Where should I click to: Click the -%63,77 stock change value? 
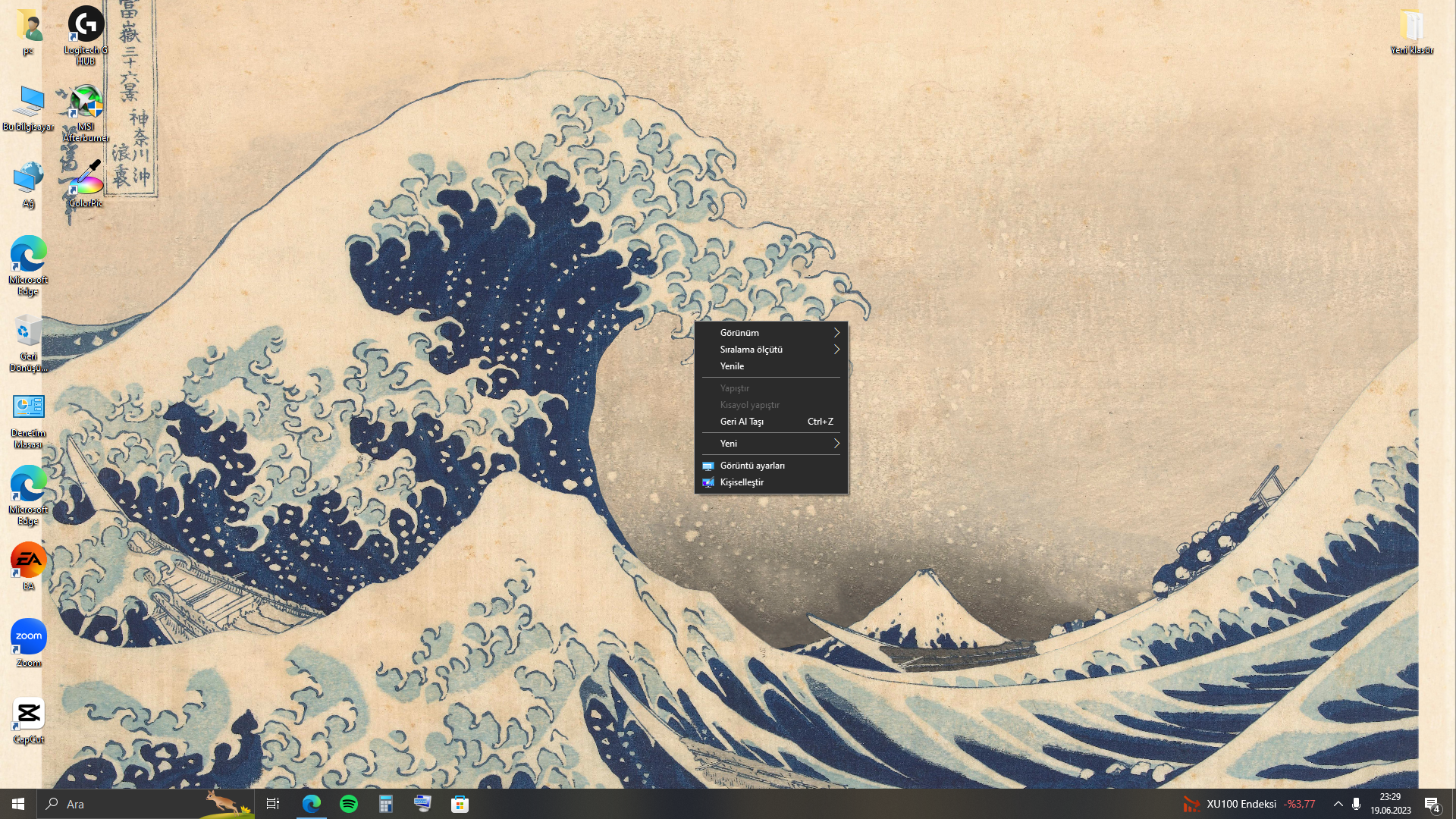(1300, 804)
